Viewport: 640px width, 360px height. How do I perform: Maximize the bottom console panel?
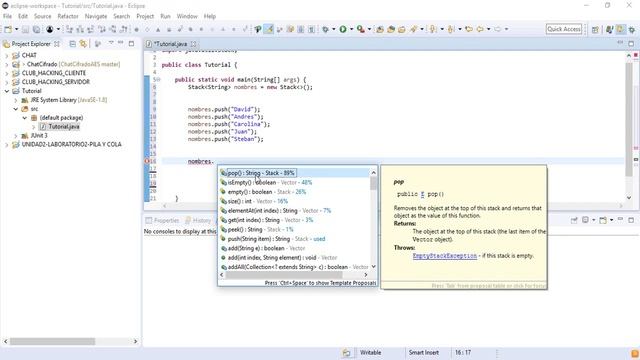(x=631, y=220)
